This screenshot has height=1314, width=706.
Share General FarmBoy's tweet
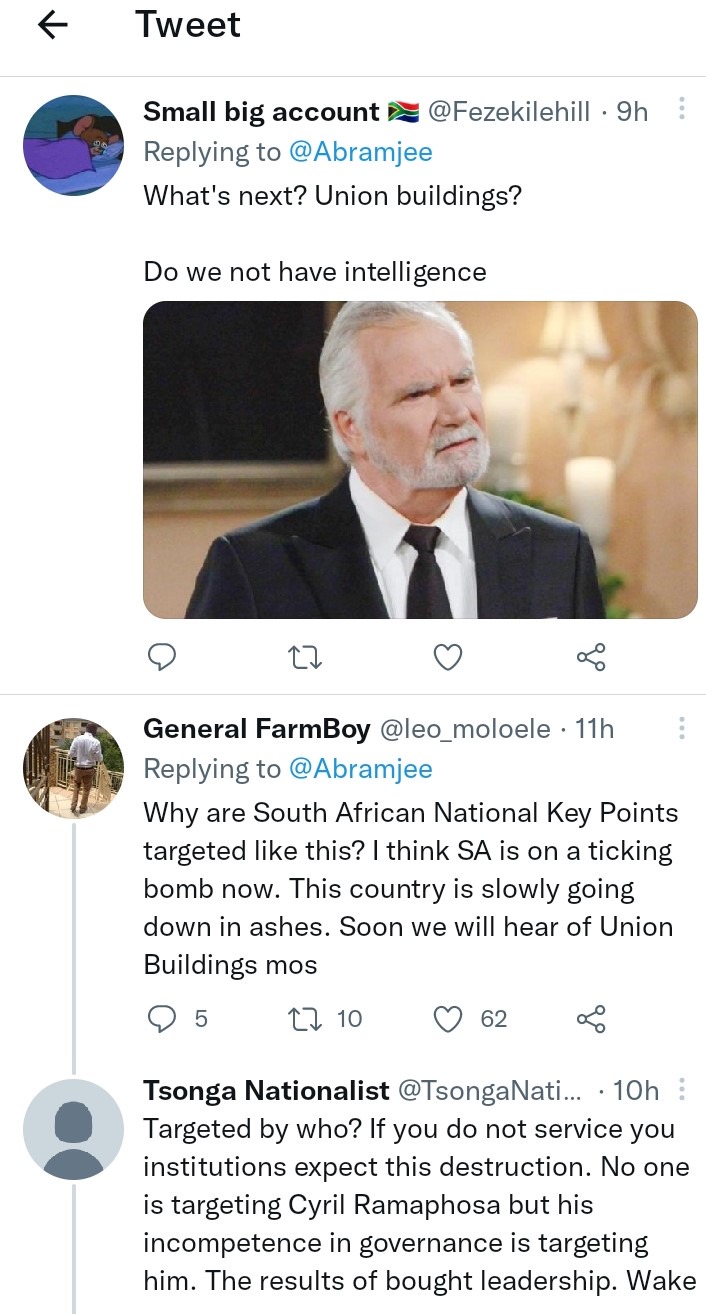click(591, 1019)
